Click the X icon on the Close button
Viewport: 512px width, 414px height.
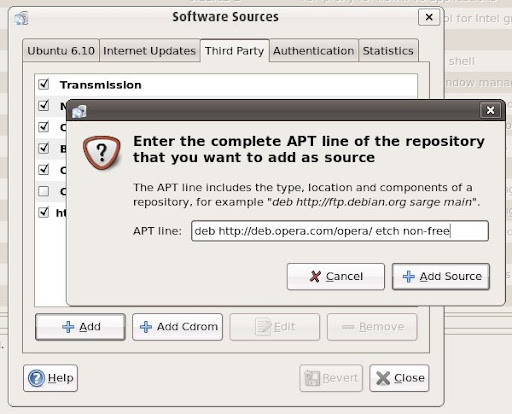(x=383, y=378)
